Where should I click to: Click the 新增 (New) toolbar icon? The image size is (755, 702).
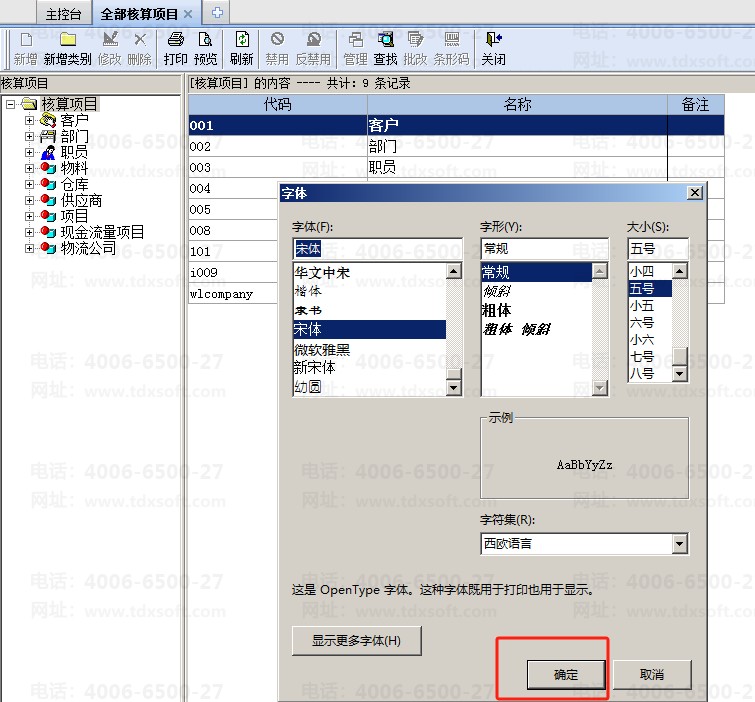click(26, 40)
